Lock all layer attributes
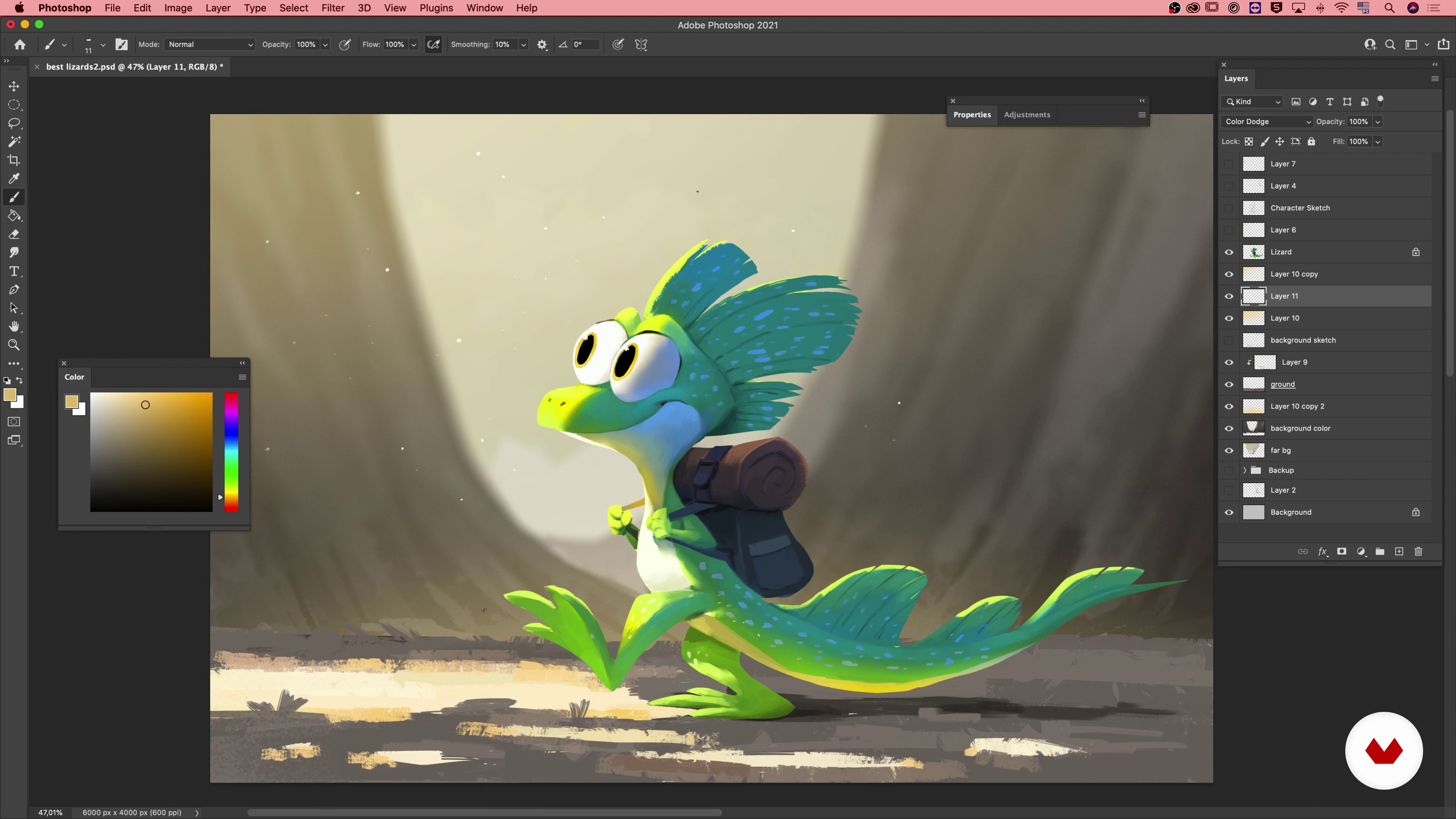Screen dimensions: 1456x819 coord(1311,141)
